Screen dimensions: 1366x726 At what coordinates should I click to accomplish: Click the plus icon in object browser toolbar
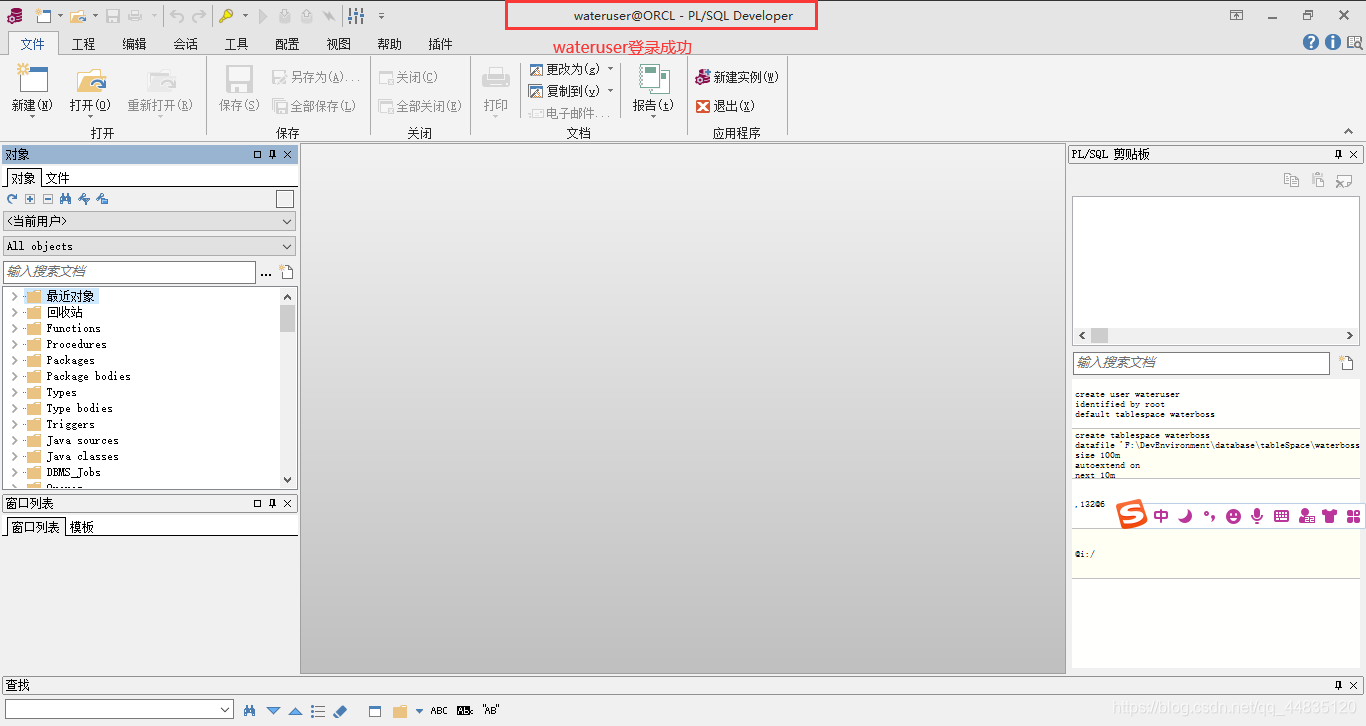(x=30, y=199)
